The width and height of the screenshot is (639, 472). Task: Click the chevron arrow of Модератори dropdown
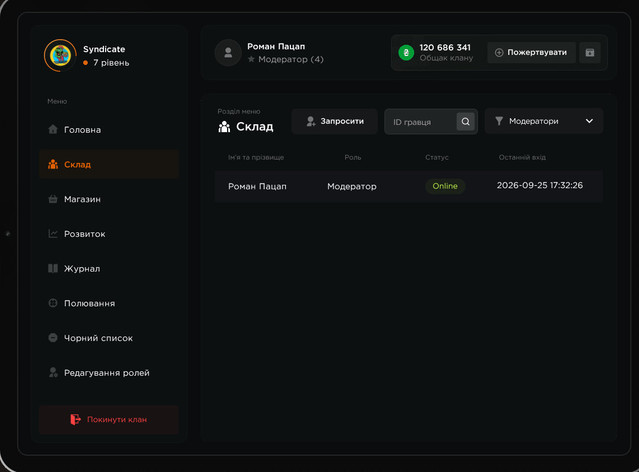pos(589,121)
